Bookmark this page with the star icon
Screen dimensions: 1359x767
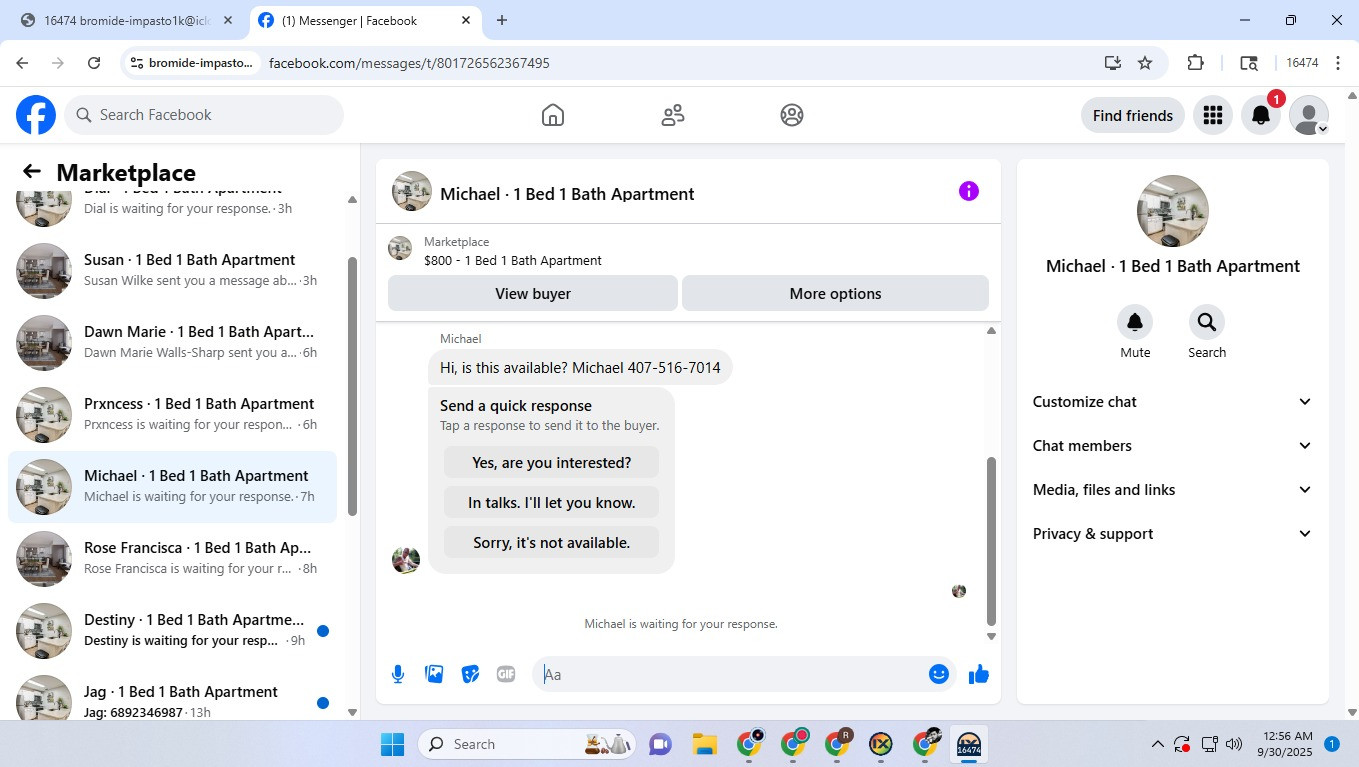(x=1145, y=63)
